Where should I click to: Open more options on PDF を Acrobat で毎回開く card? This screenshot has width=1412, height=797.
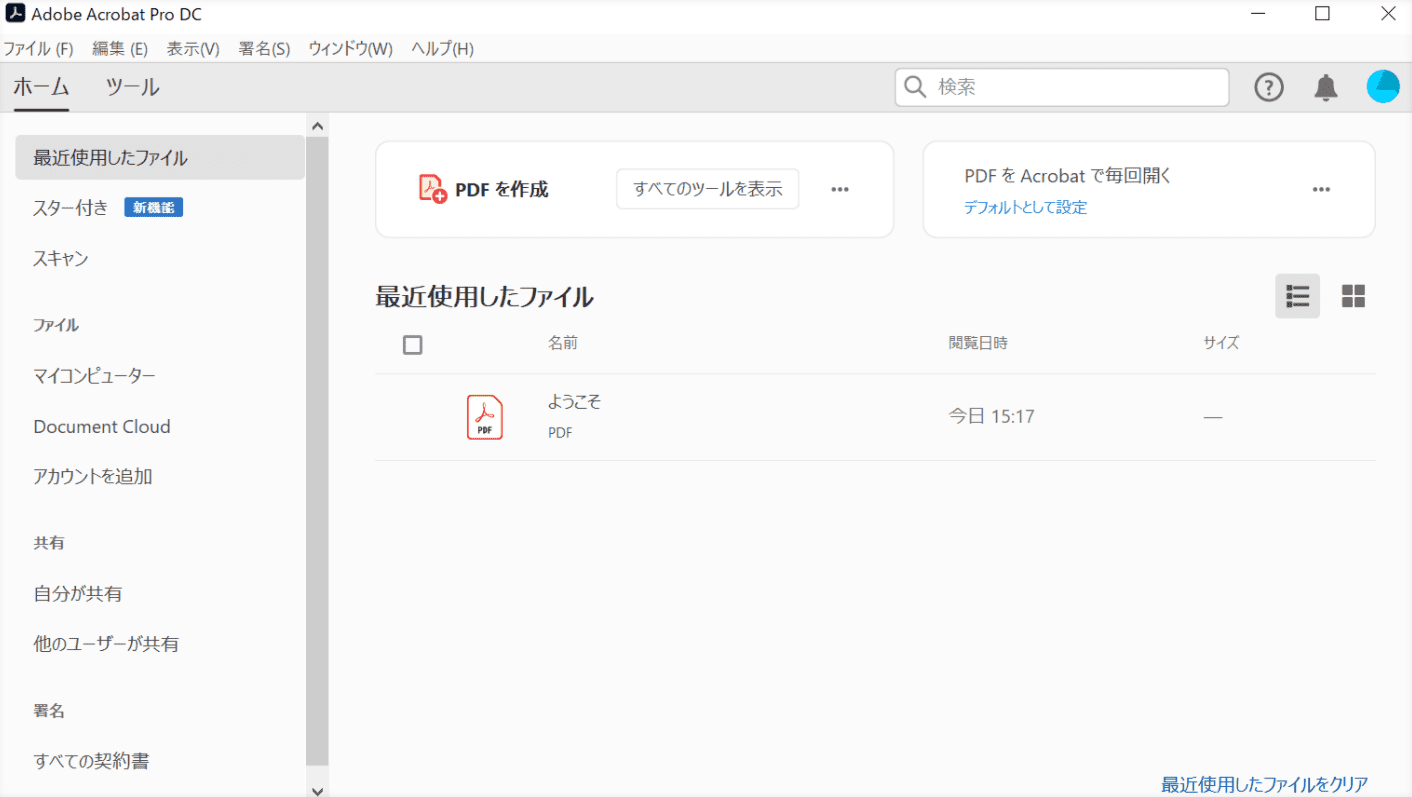pos(1321,189)
